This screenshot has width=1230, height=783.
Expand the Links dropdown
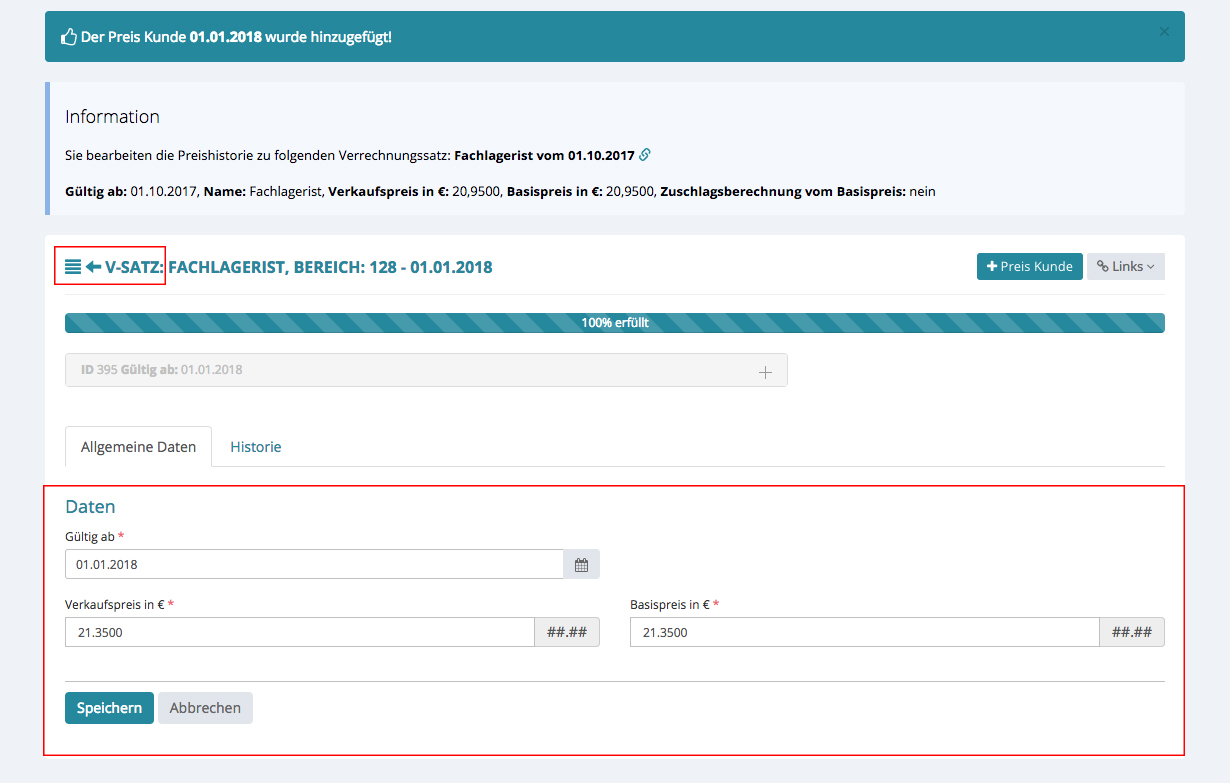tap(1125, 266)
